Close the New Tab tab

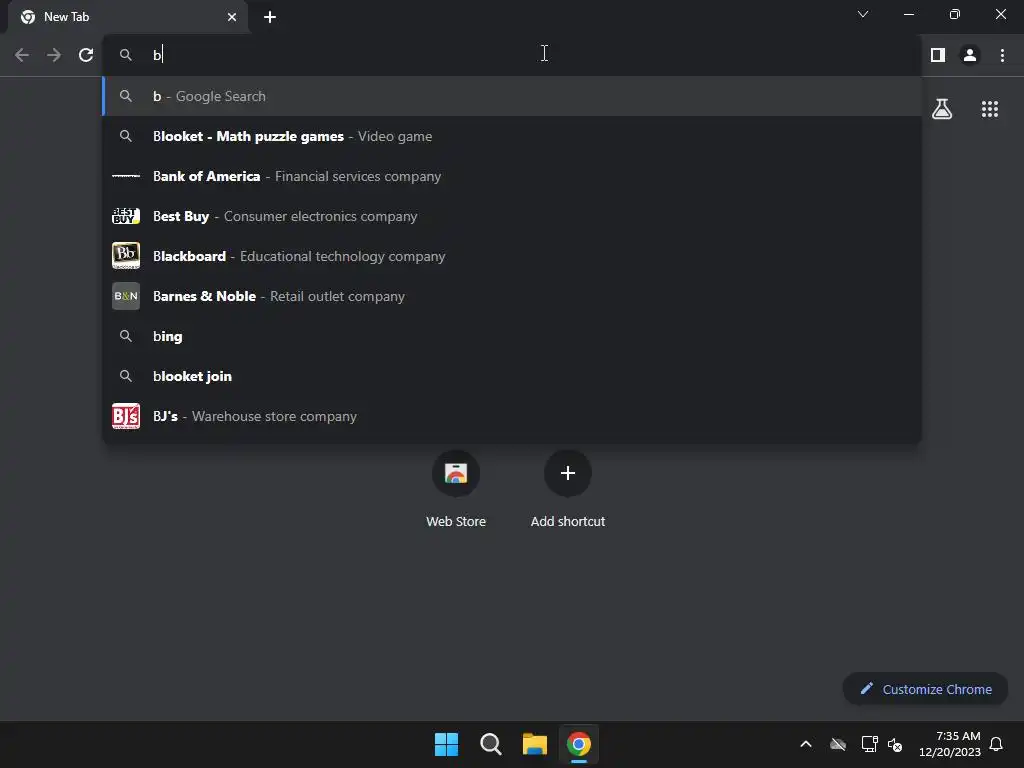pyautogui.click(x=232, y=17)
